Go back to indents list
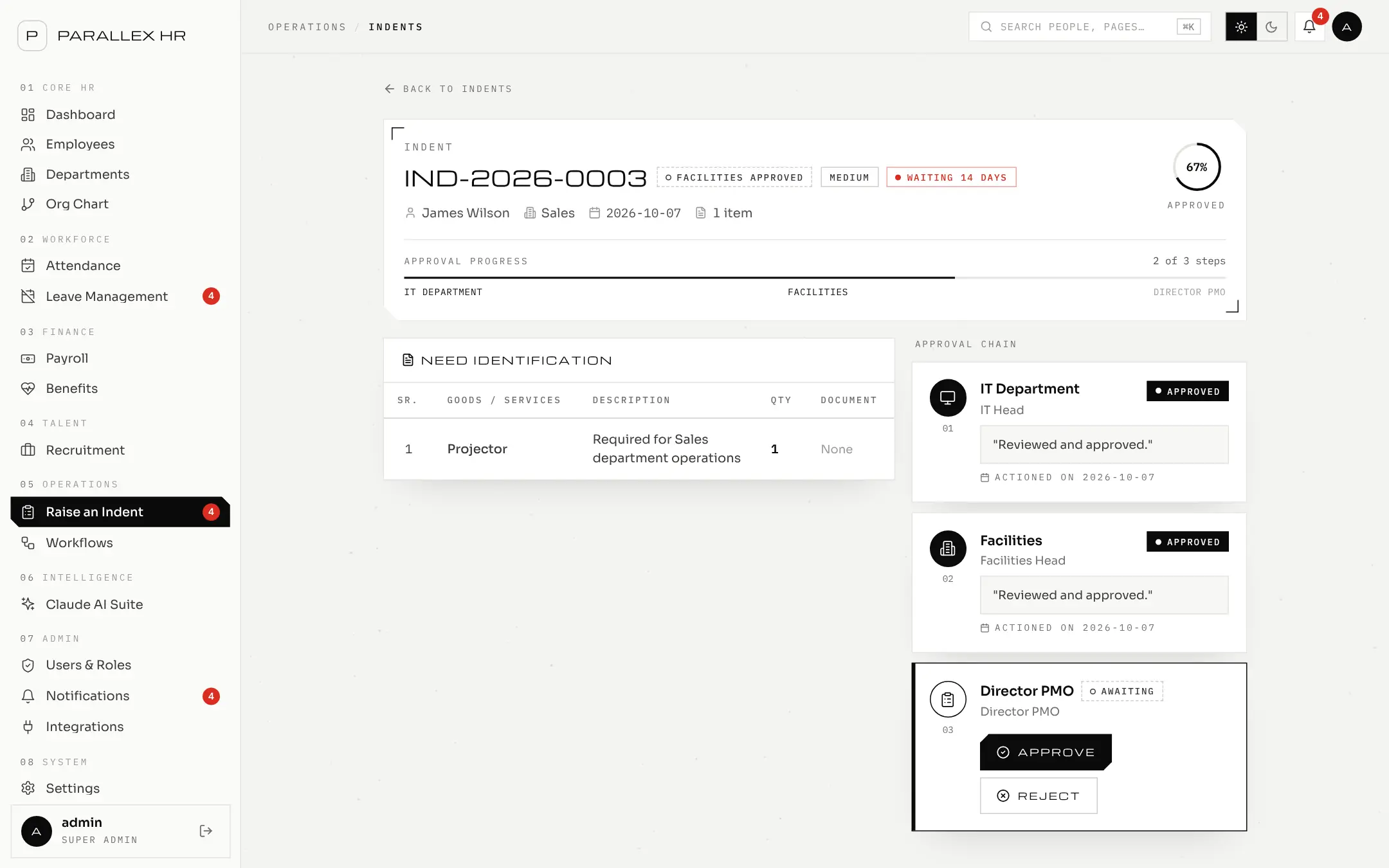This screenshot has width=1389, height=868. pos(448,89)
